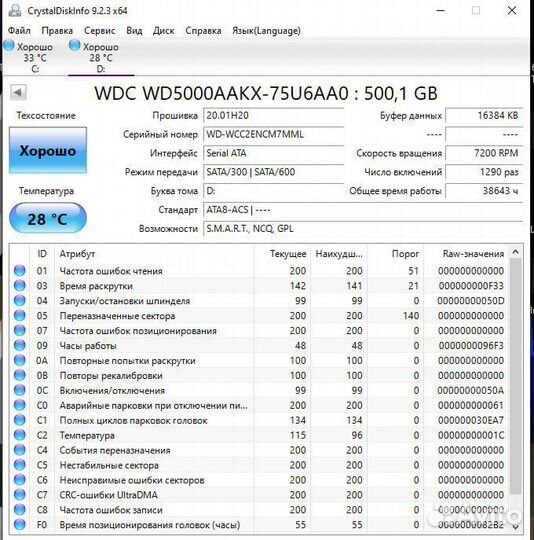Image resolution: width=534 pixels, height=540 pixels.
Task: Click status orb for Частота ошибок чтения
Action: tap(20, 271)
